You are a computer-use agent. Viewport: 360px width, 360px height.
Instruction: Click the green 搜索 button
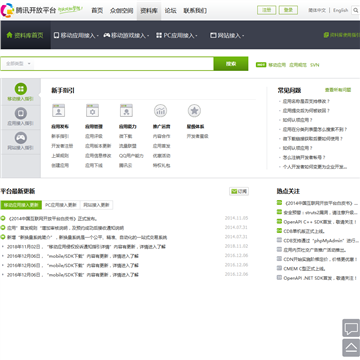click(x=231, y=64)
